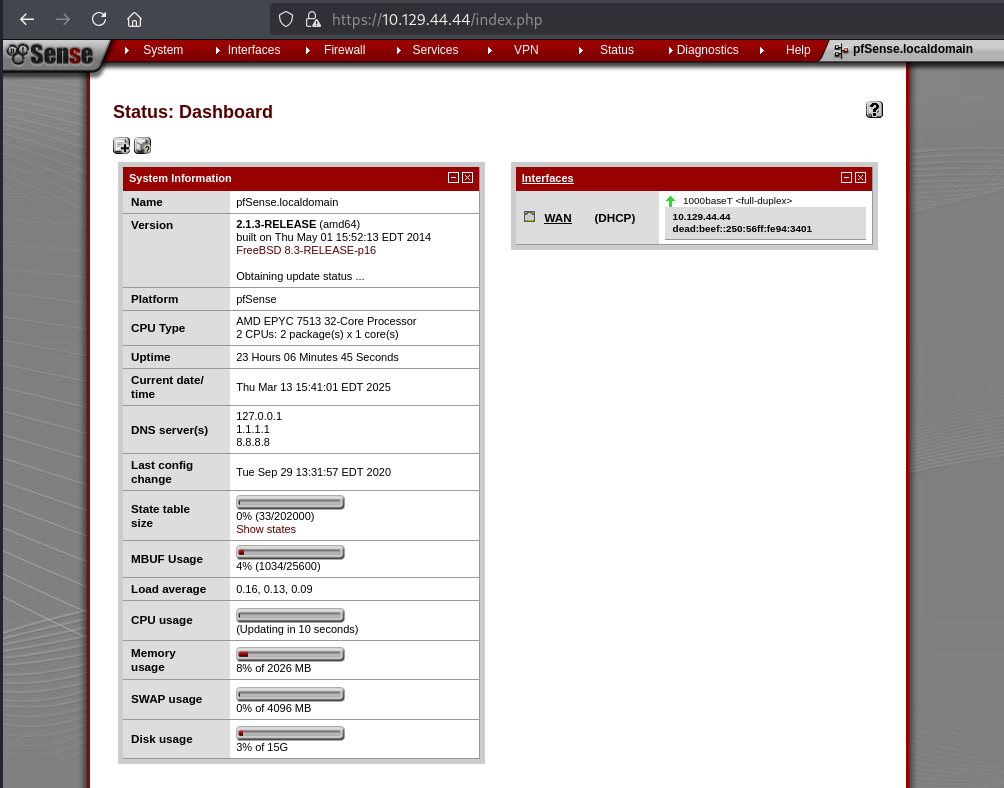Click the 2.1.3-RELEASE version text
1004x788 pixels.
275,224
